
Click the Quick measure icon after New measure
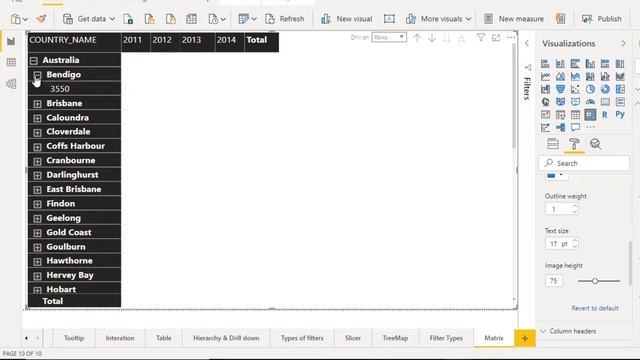[561, 19]
